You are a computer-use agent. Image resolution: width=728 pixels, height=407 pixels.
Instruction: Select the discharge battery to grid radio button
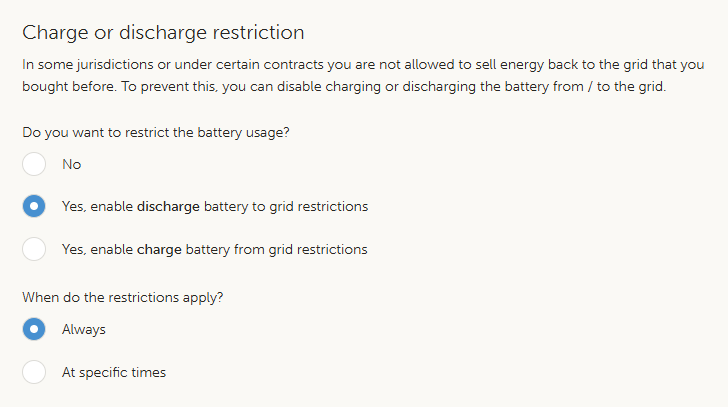click(x=34, y=207)
